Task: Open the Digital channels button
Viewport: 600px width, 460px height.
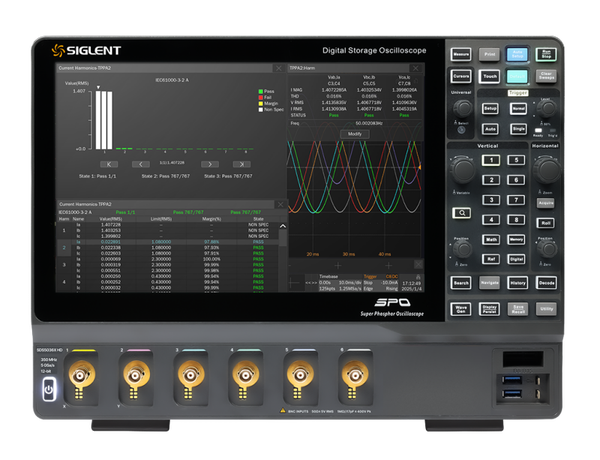Action: click(516, 259)
